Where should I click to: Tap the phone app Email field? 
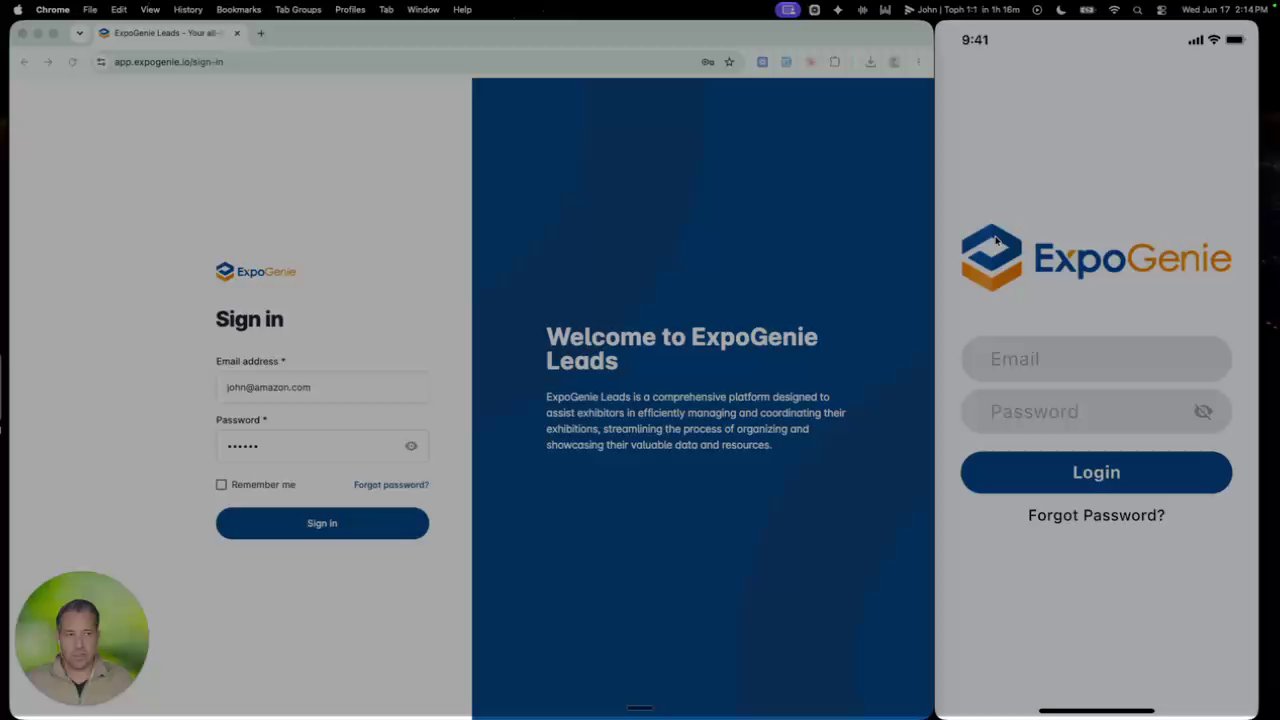(x=1096, y=359)
